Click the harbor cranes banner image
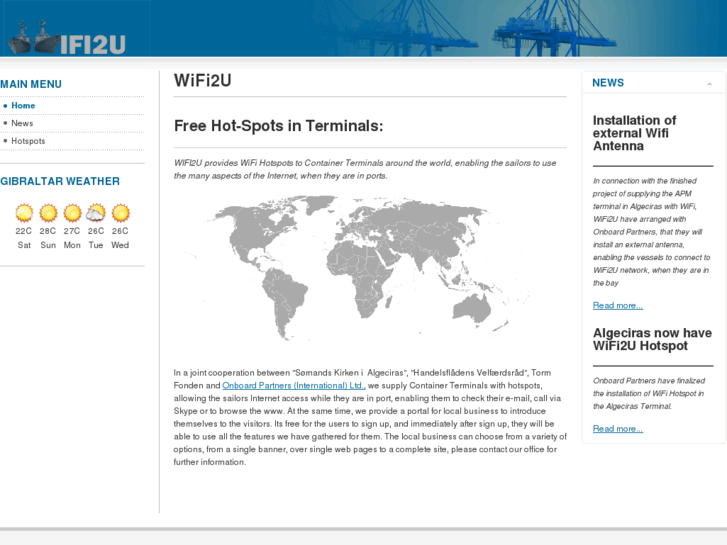 tap(464, 28)
